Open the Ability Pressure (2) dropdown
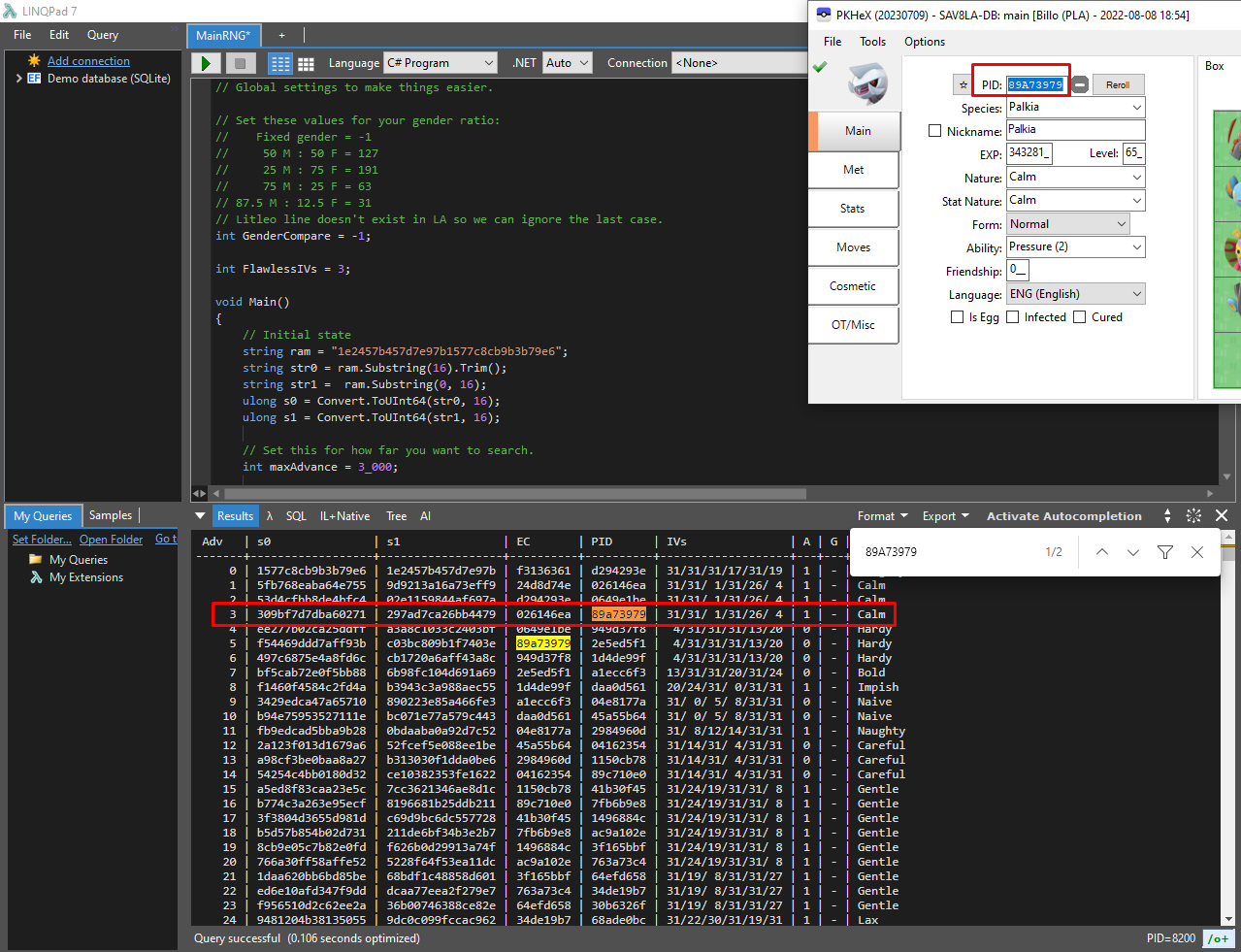This screenshot has height=952, width=1241. [1075, 247]
